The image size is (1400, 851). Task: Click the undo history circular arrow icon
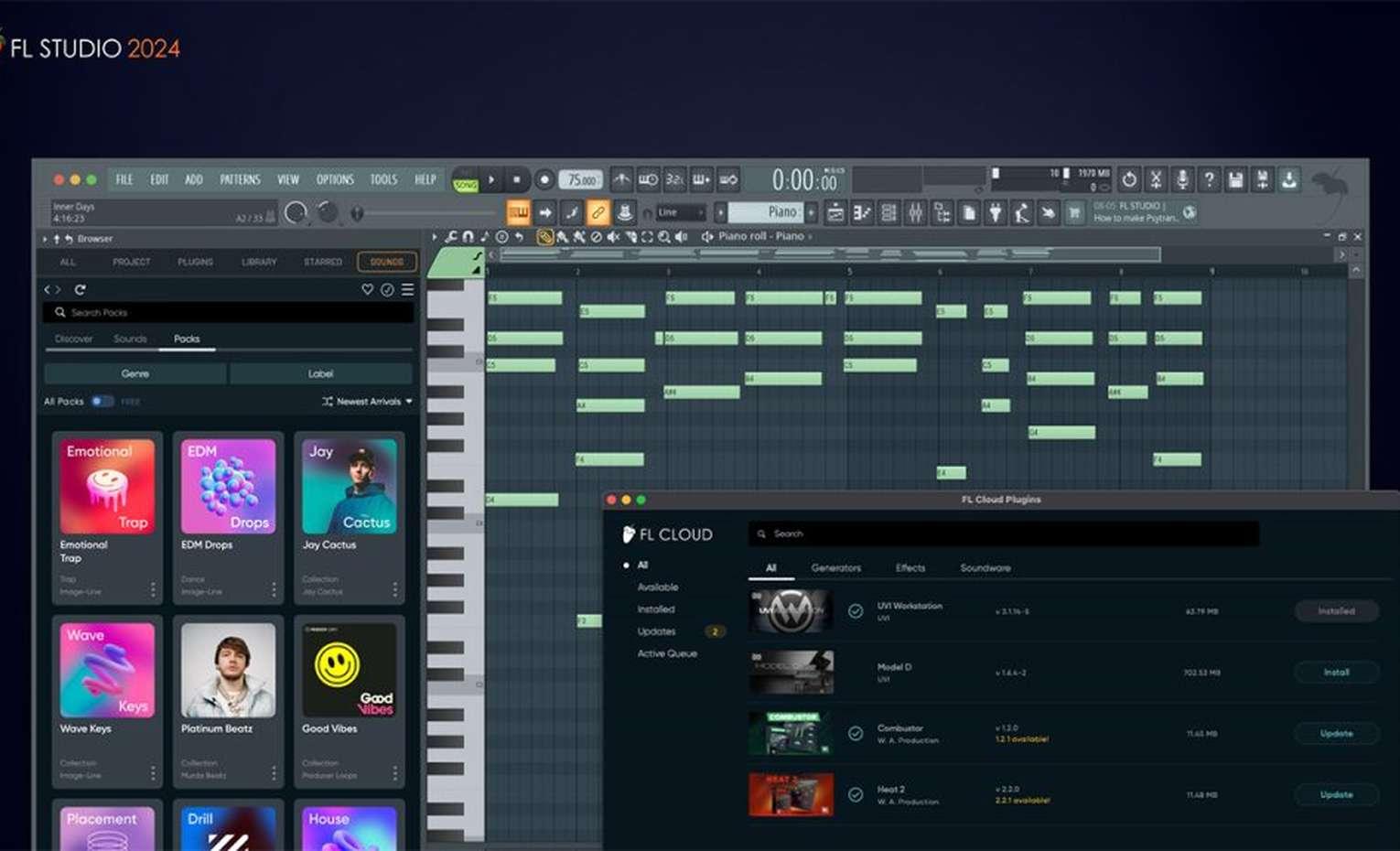[1129, 179]
